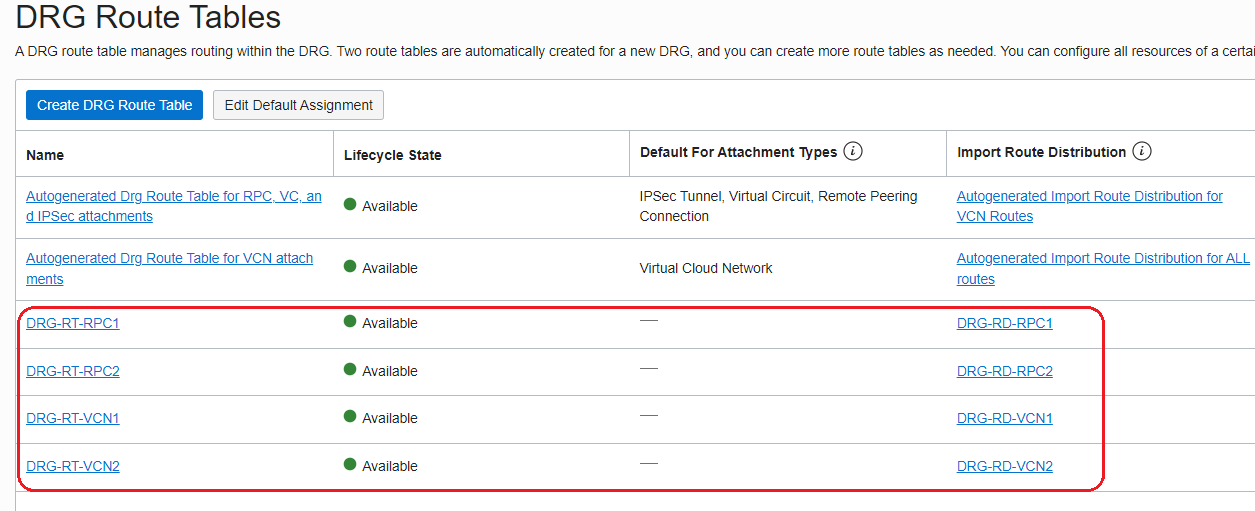
Task: Click the Name column header
Action: coord(45,155)
